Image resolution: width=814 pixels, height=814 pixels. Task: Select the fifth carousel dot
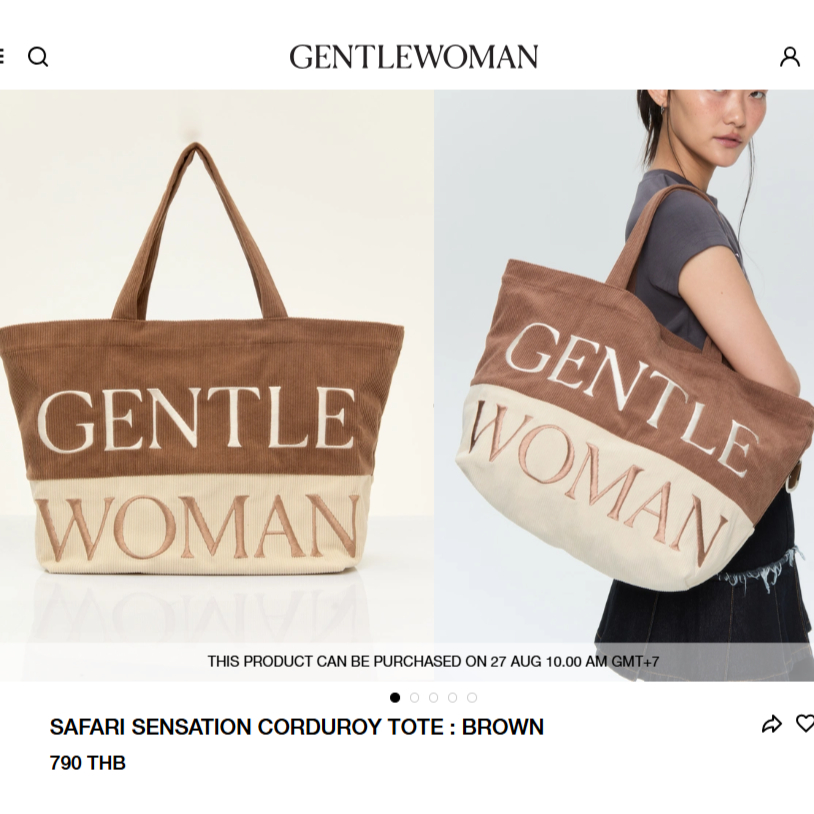click(x=472, y=697)
